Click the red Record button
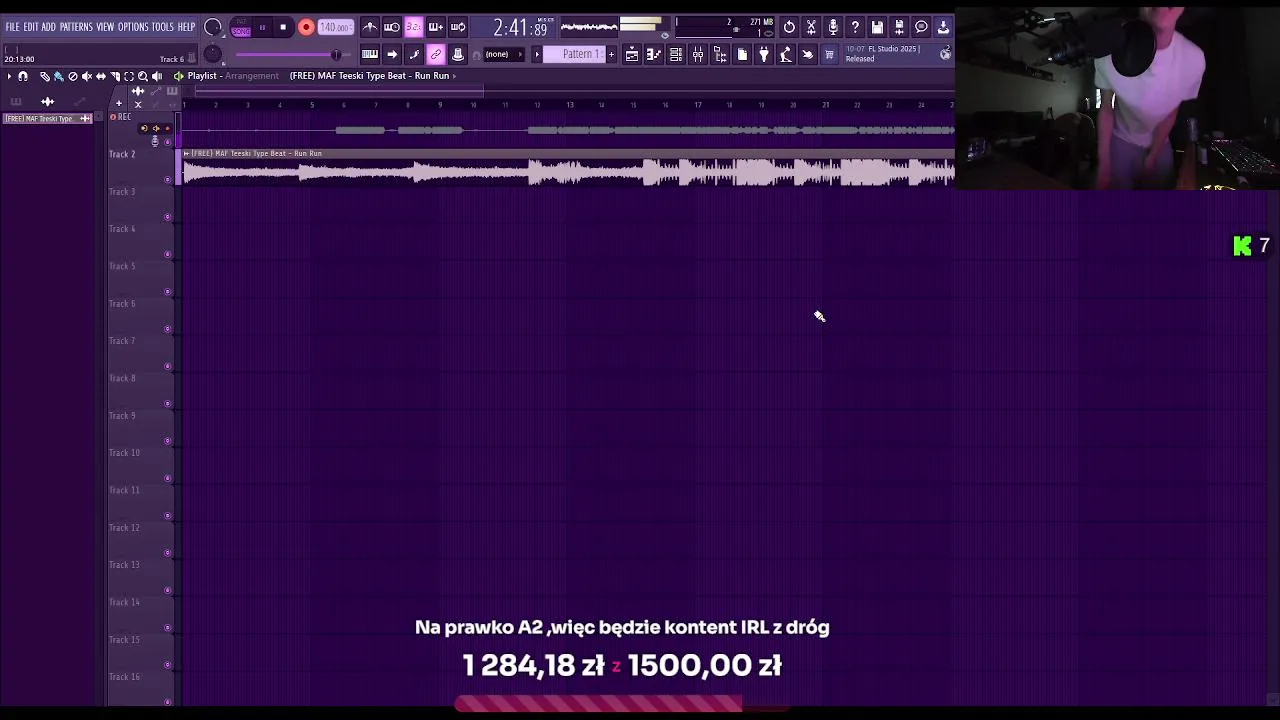 coord(306,27)
